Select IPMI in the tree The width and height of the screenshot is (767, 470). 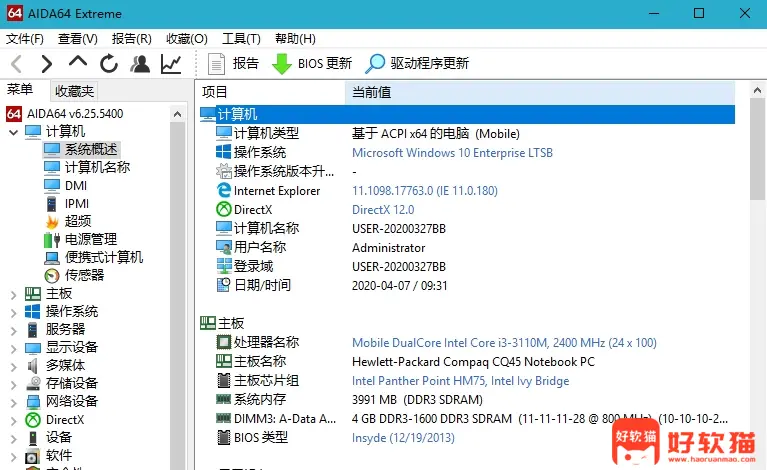tap(77, 203)
